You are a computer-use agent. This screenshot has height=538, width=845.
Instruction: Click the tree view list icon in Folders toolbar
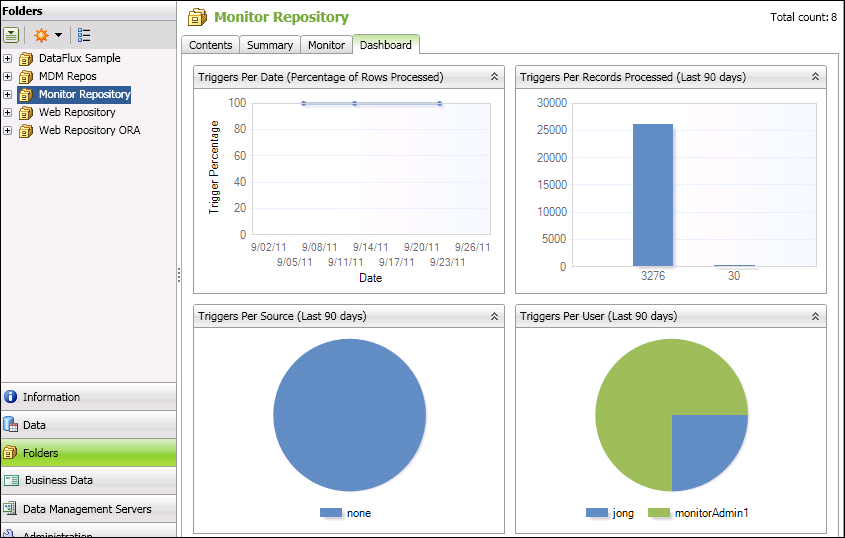point(84,35)
